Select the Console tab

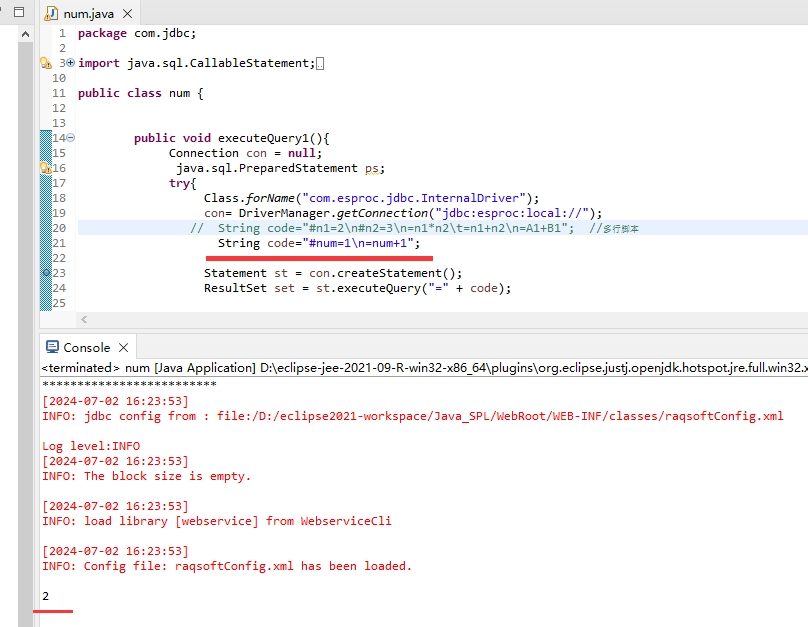click(86, 347)
